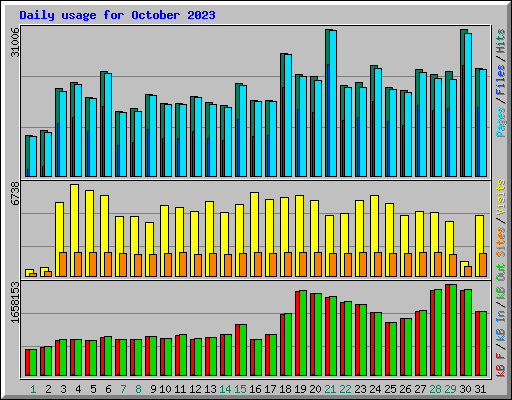Select day 17 on the x-axis
This screenshot has height=400, width=512.
click(270, 389)
